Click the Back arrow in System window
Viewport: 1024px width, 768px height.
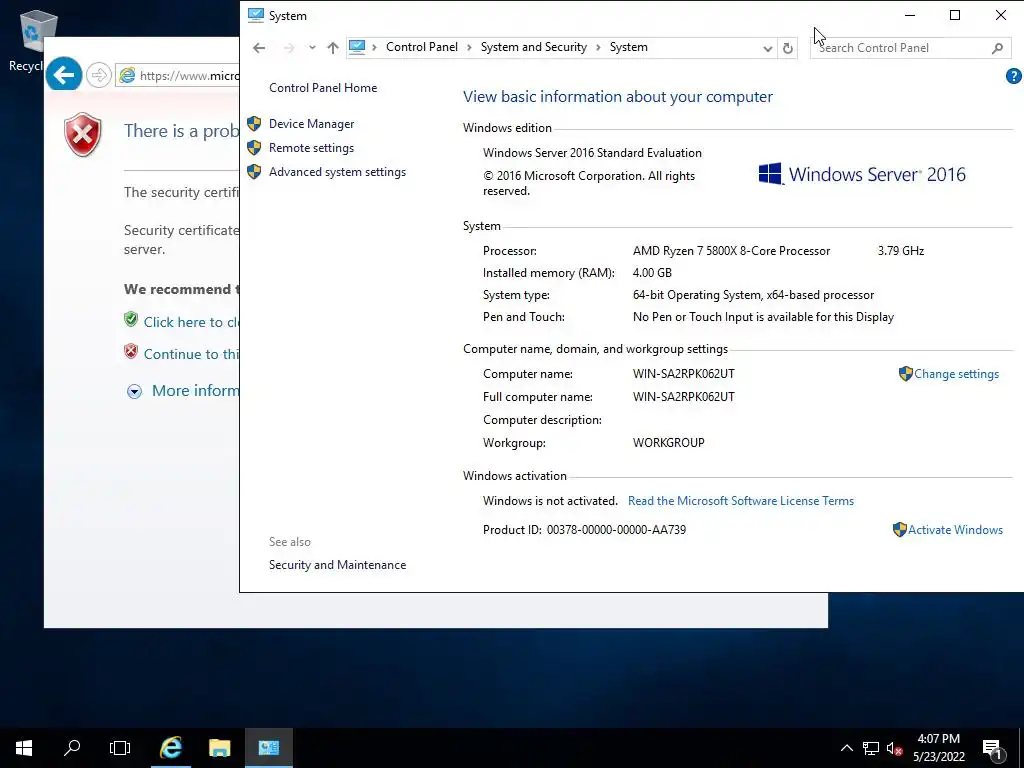pos(259,48)
